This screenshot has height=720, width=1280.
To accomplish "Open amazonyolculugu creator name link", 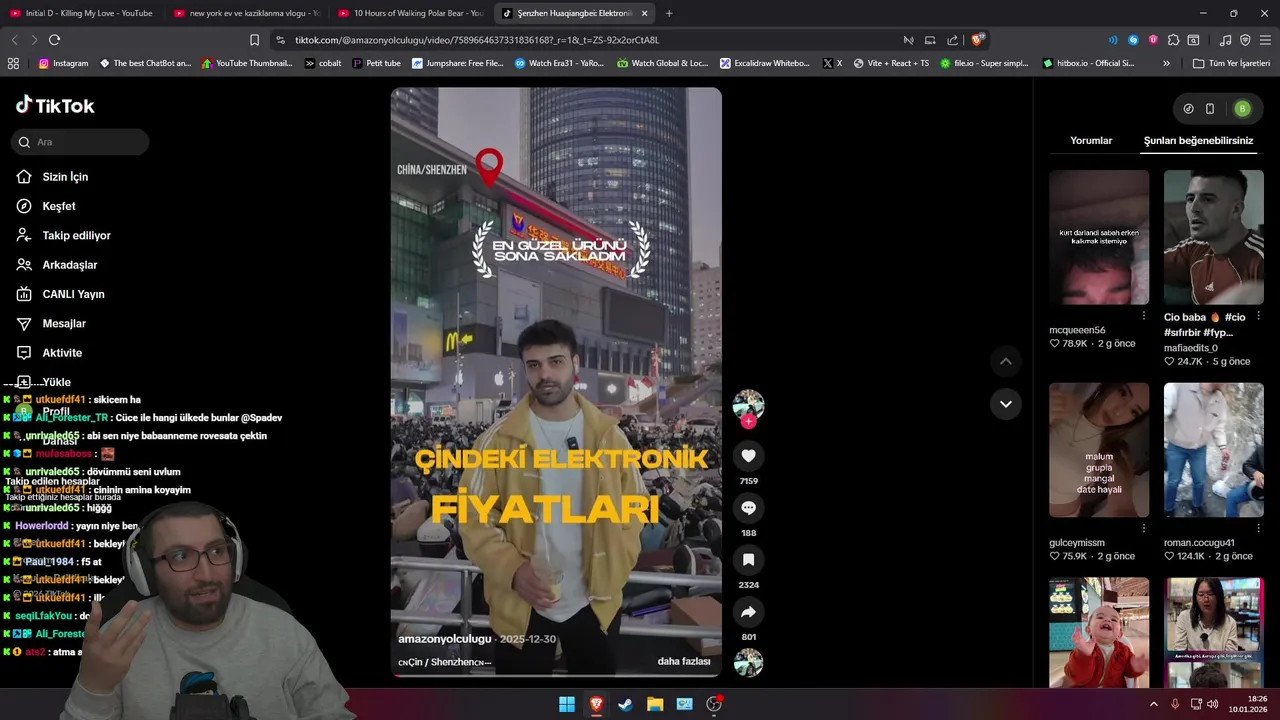I will click(x=445, y=639).
